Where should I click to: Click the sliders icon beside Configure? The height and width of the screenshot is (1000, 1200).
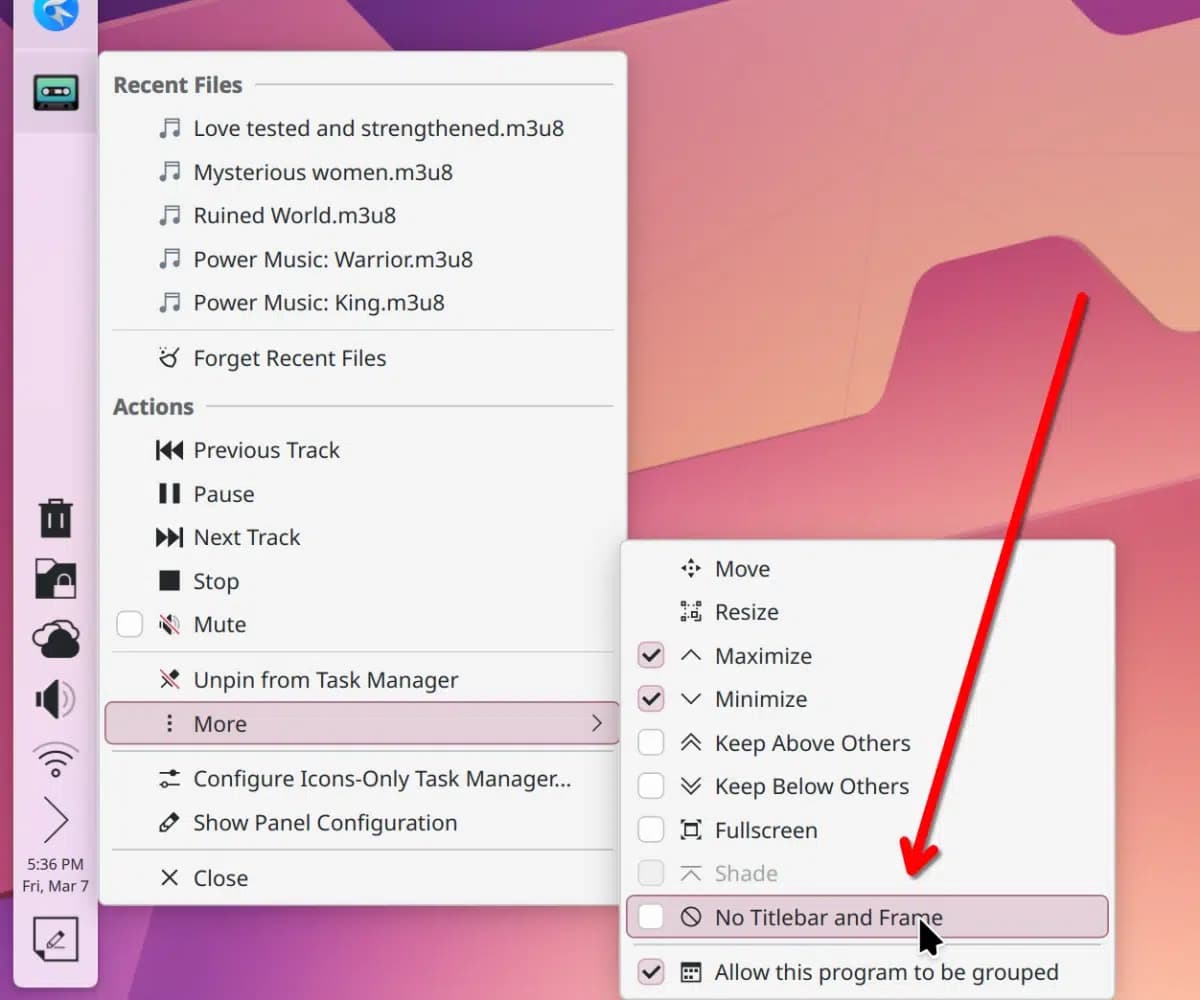tap(170, 779)
